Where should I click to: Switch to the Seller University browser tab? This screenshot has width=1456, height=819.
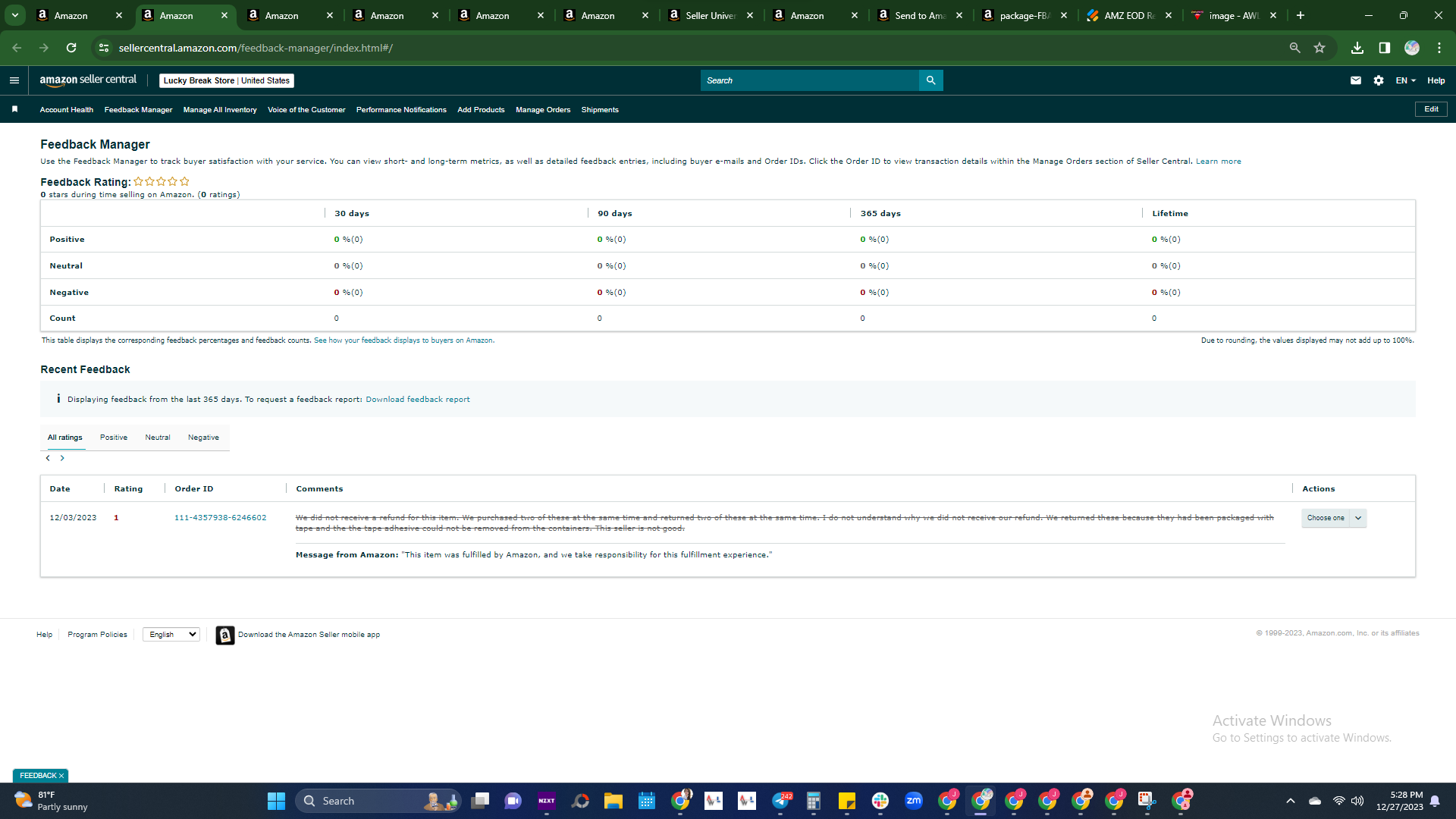tap(711, 15)
